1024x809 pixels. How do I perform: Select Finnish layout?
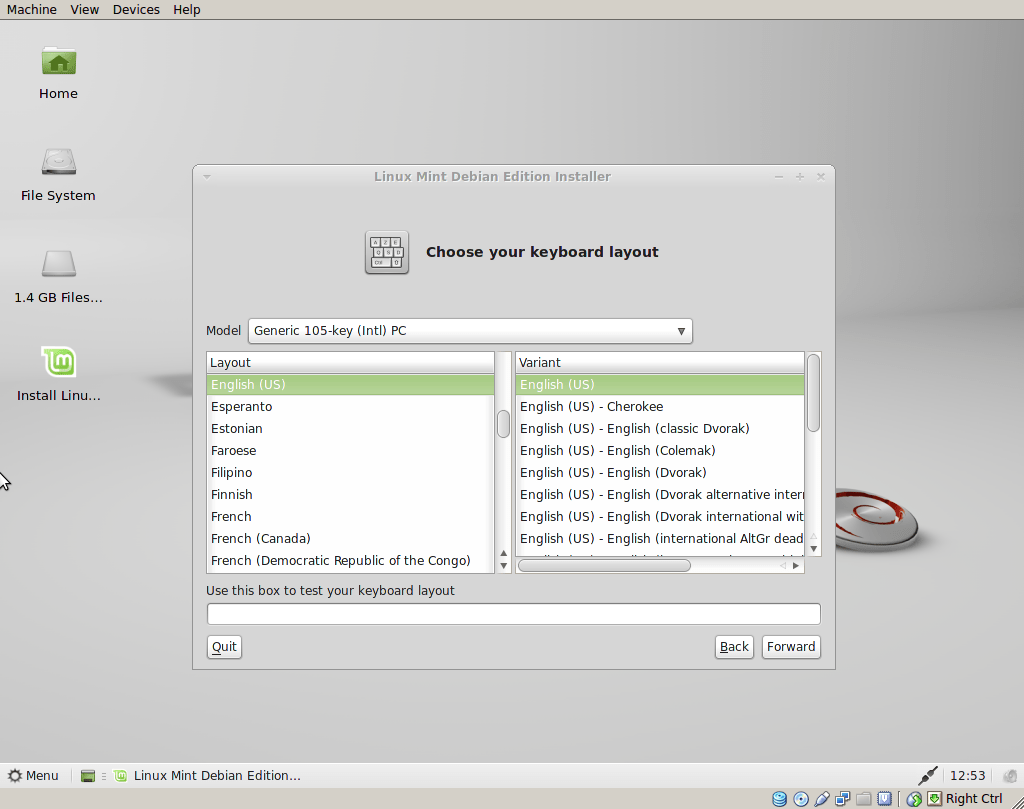click(350, 495)
